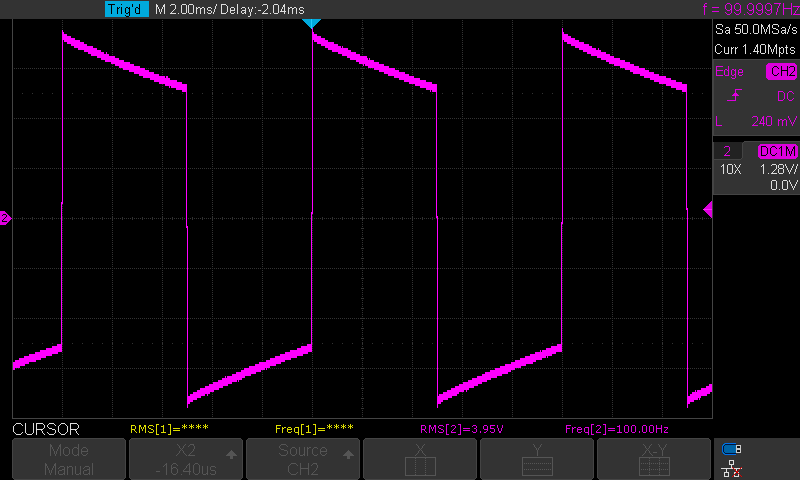Image resolution: width=800 pixels, height=480 pixels.
Task: Click the Freq[1]=**** measurement
Action: (x=314, y=429)
